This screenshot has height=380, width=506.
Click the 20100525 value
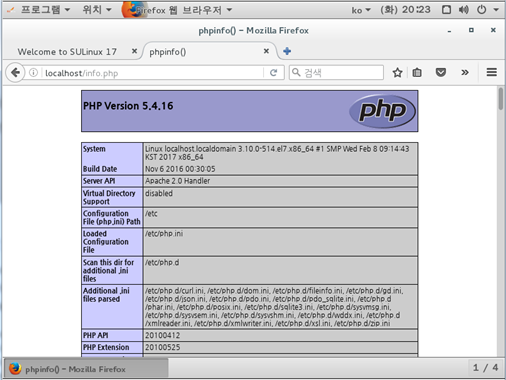coord(162,347)
